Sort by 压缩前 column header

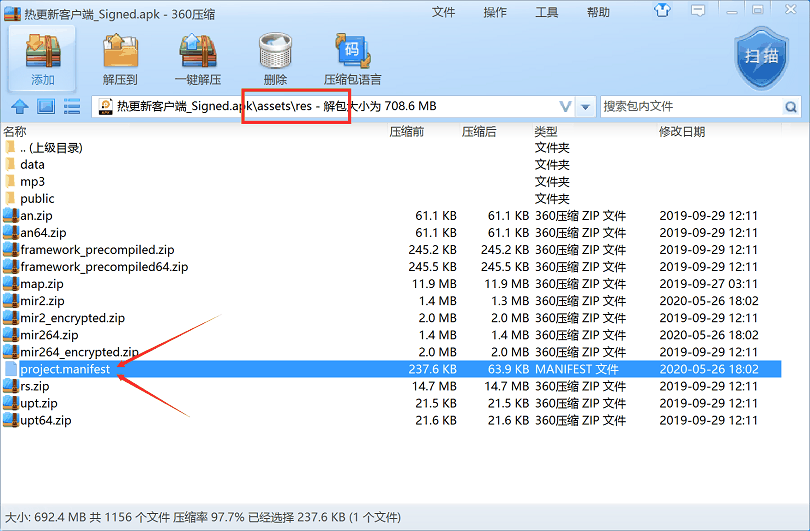pos(407,132)
